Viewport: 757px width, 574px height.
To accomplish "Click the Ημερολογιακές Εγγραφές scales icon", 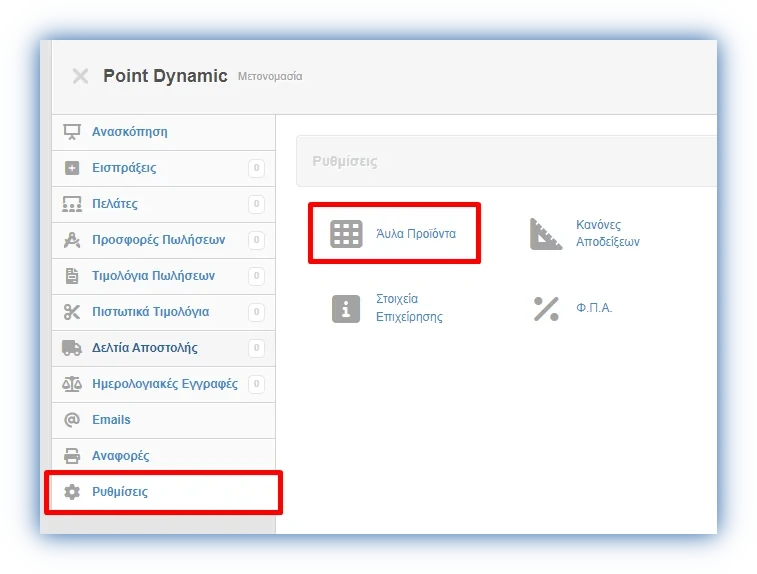I will point(71,384).
